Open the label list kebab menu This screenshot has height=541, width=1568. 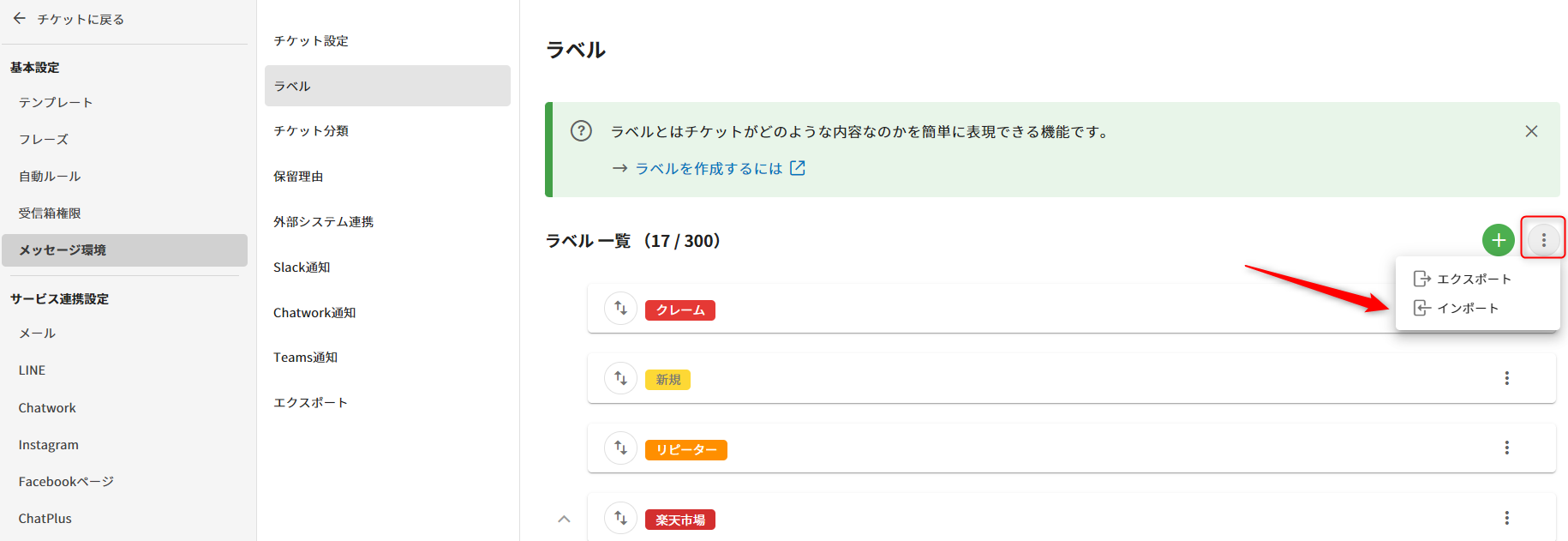coord(1543,240)
